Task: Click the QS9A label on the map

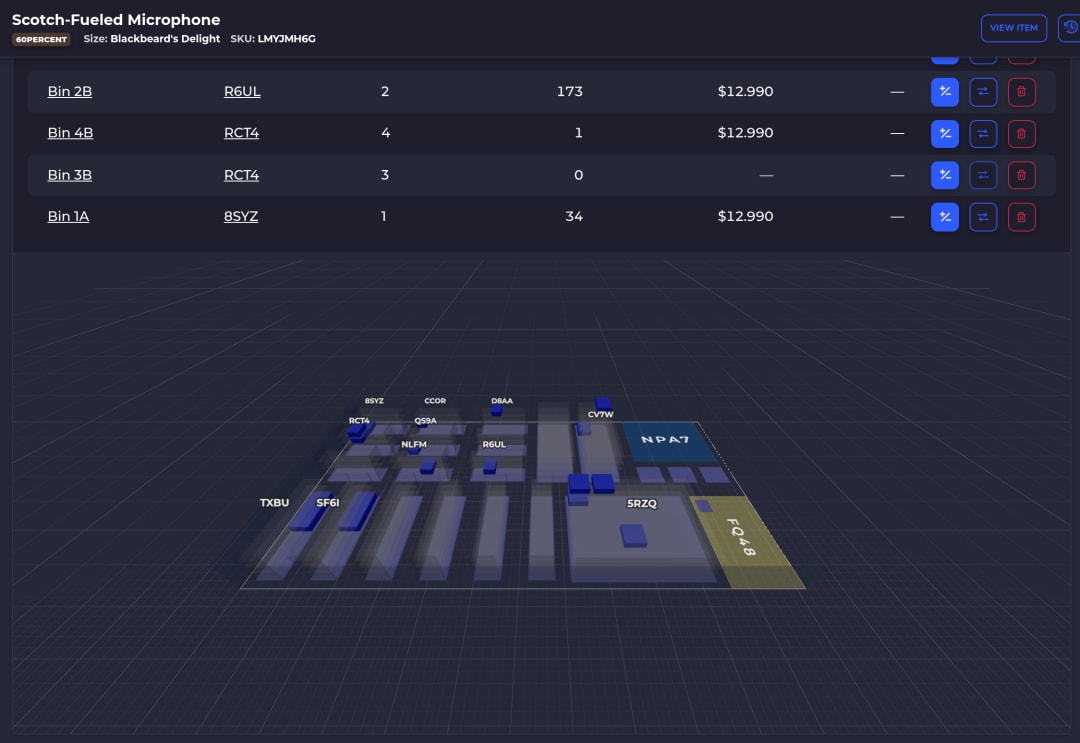Action: coord(426,421)
